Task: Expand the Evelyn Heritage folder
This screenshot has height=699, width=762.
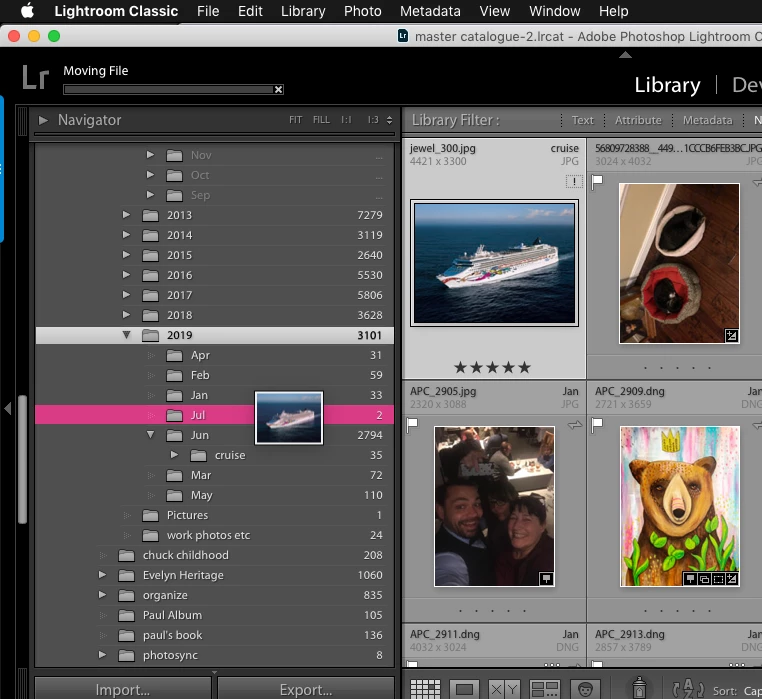Action: [102, 575]
